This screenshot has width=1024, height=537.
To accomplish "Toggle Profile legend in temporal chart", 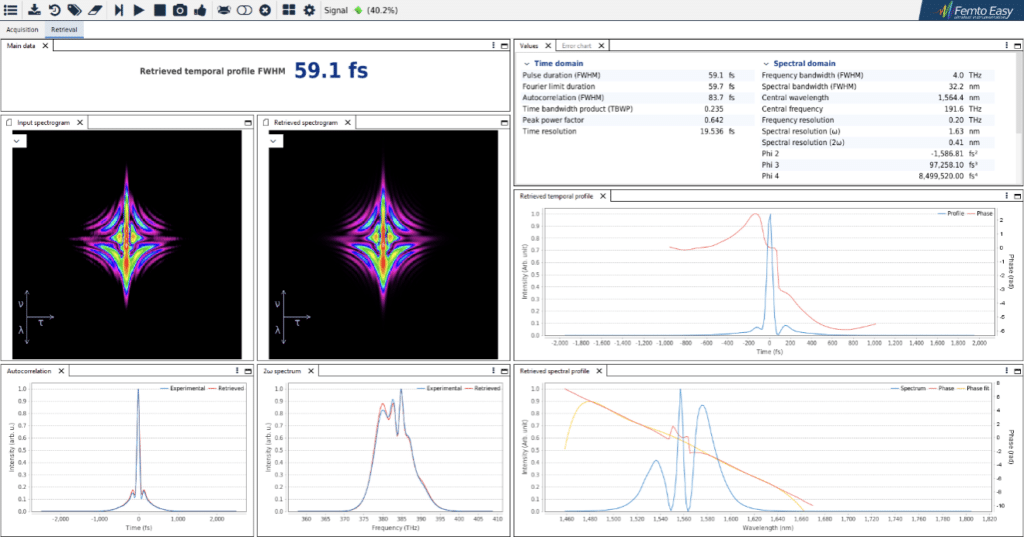I will [x=951, y=214].
